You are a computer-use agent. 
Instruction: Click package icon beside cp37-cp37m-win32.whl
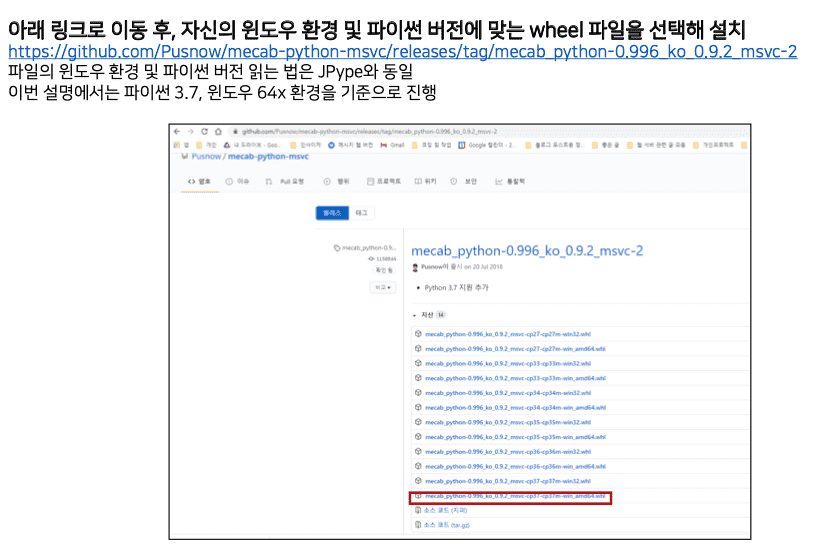tap(418, 481)
